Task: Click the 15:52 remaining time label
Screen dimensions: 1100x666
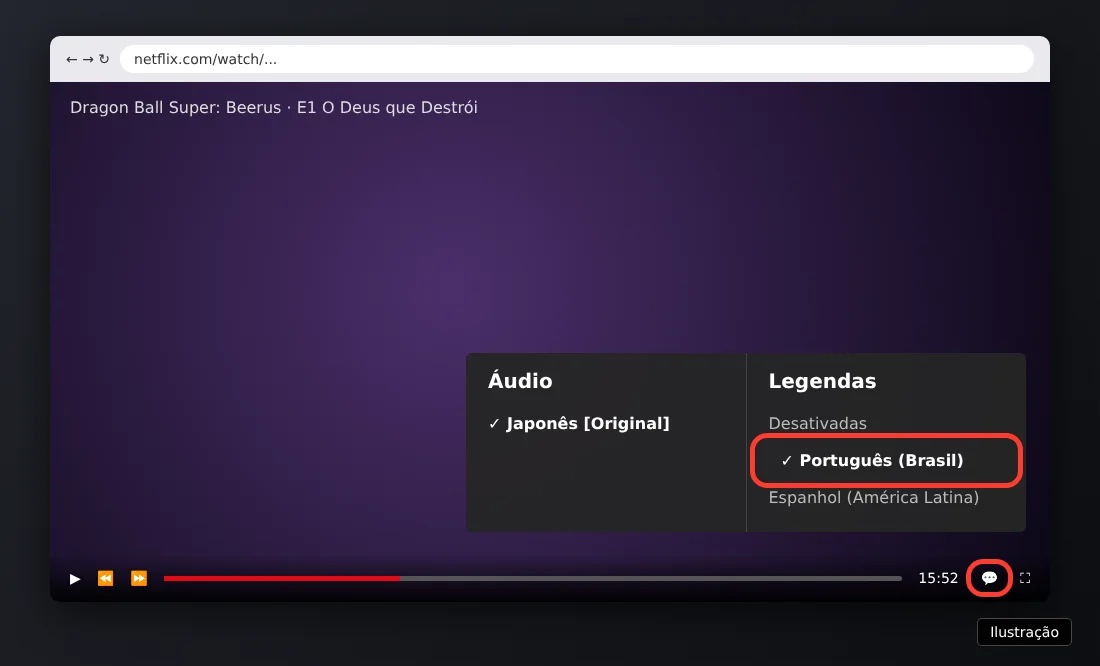Action: (938, 578)
